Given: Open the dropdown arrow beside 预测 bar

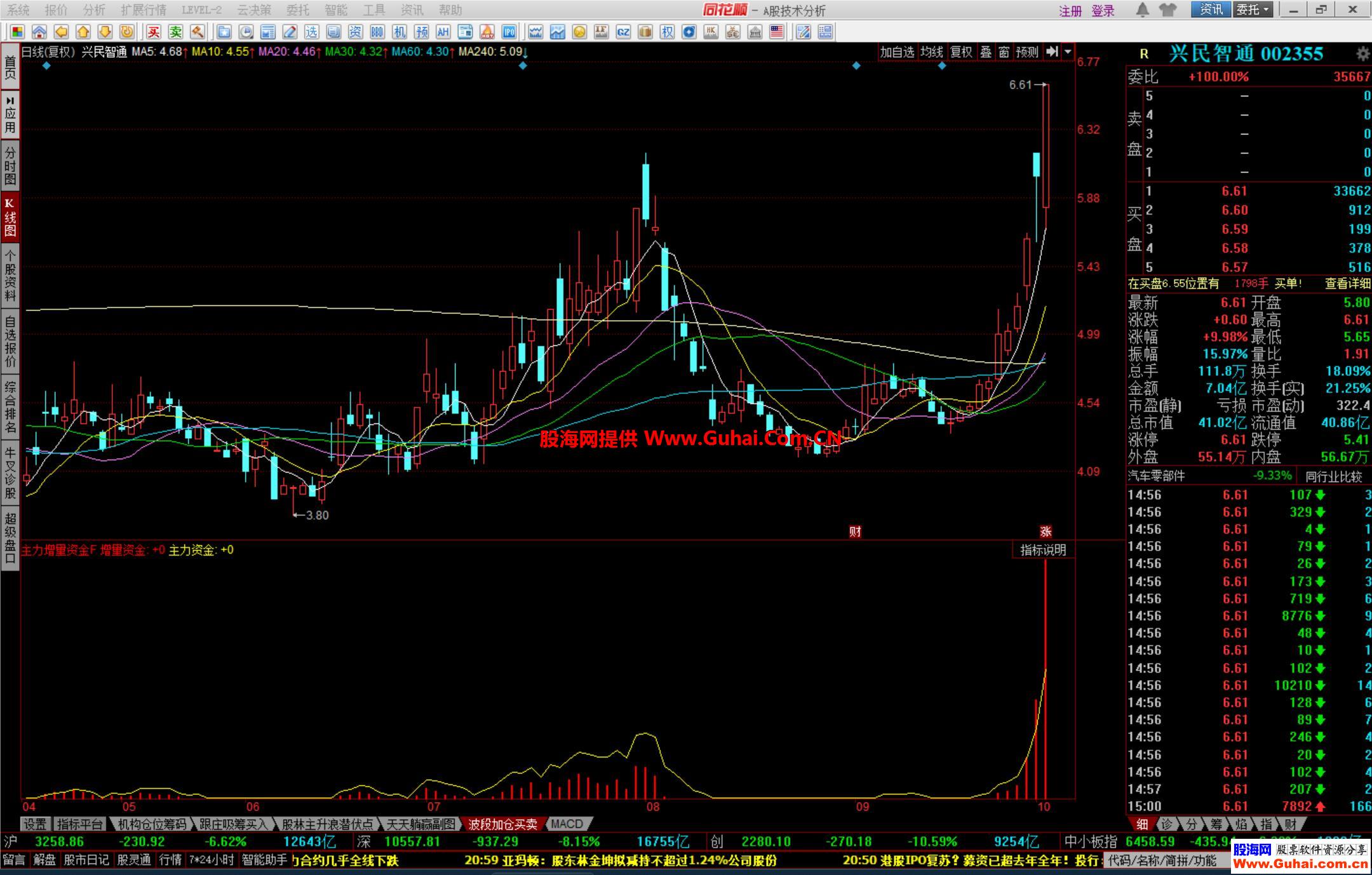Looking at the screenshot, I should (x=1068, y=52).
